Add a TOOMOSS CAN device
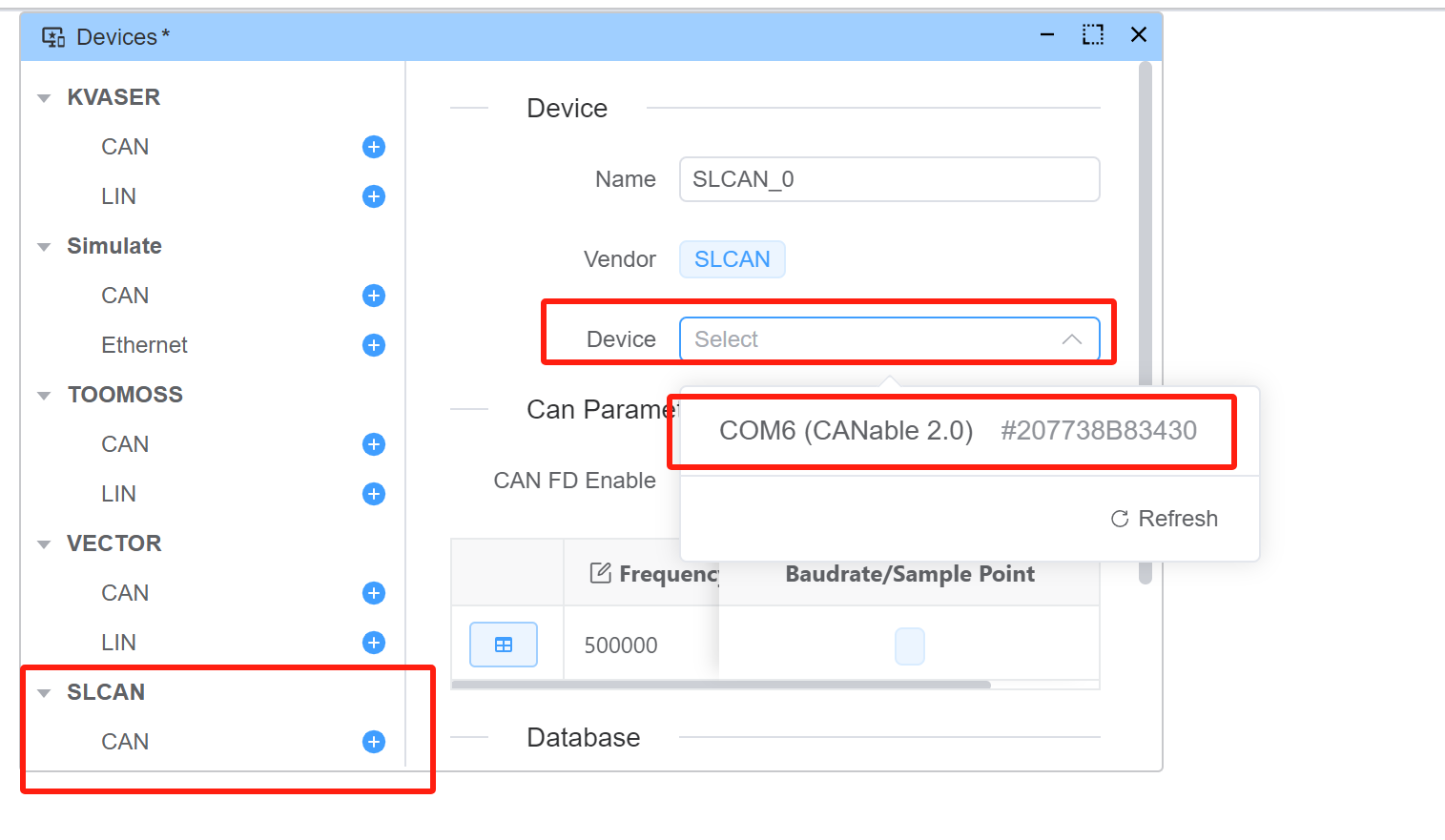This screenshot has width=1445, height=840. pyautogui.click(x=373, y=444)
